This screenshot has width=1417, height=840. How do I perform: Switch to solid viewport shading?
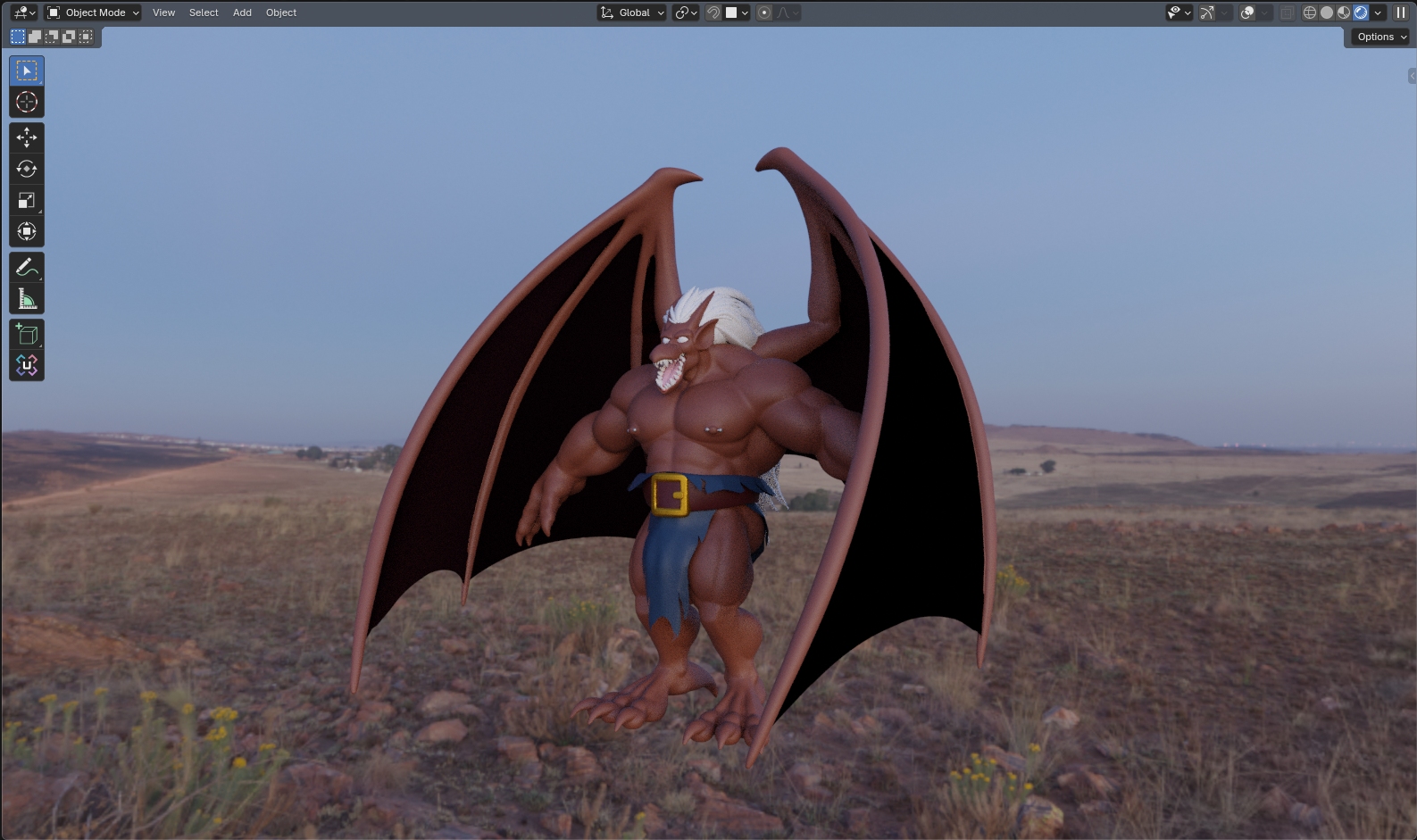tap(1327, 12)
